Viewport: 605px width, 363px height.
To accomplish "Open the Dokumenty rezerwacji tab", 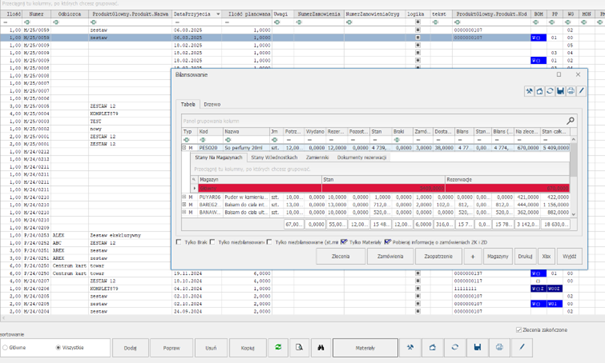I will click(362, 157).
